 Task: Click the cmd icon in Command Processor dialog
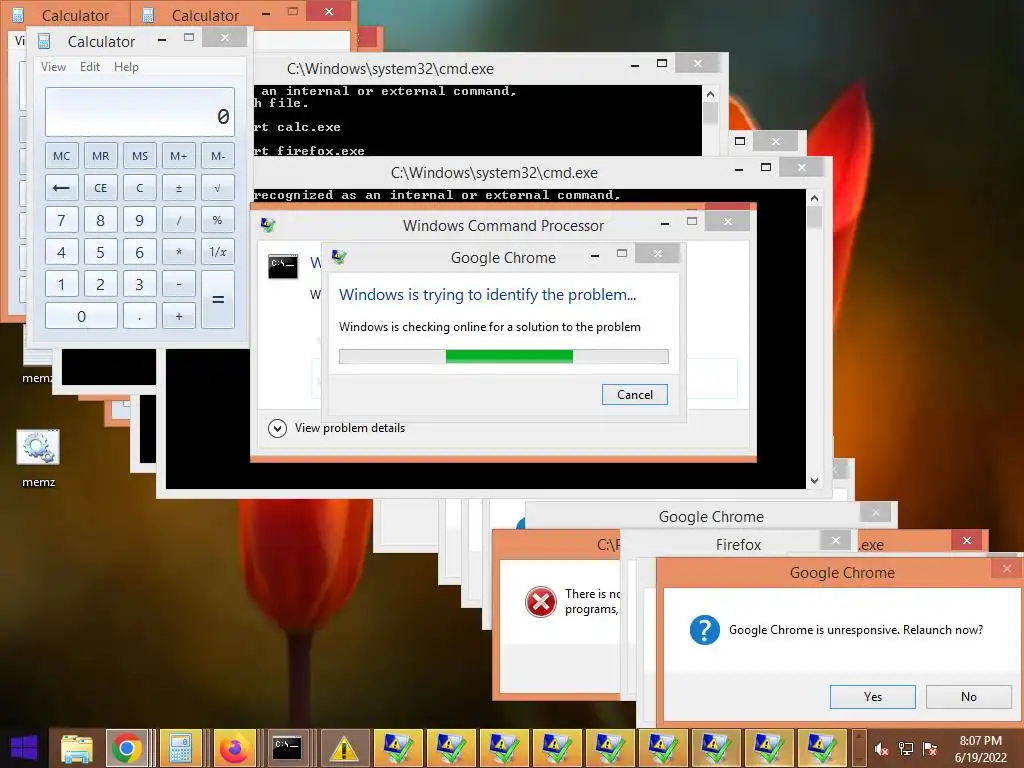click(x=283, y=266)
